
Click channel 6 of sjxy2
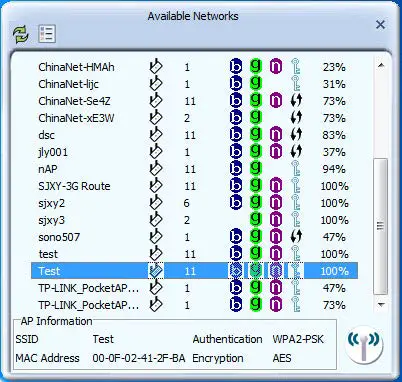coord(187,203)
